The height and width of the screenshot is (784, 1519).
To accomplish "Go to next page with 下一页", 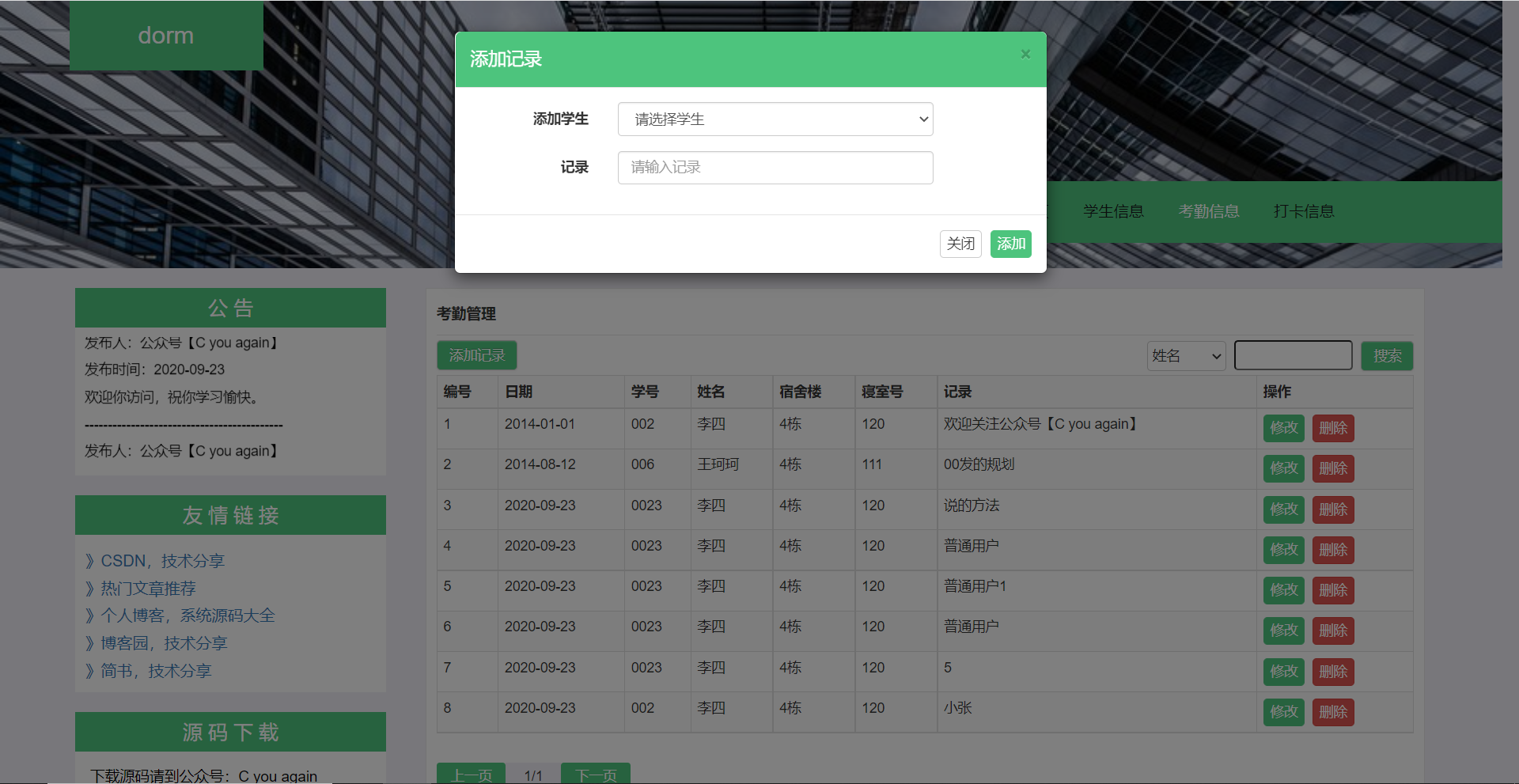I will click(596, 775).
